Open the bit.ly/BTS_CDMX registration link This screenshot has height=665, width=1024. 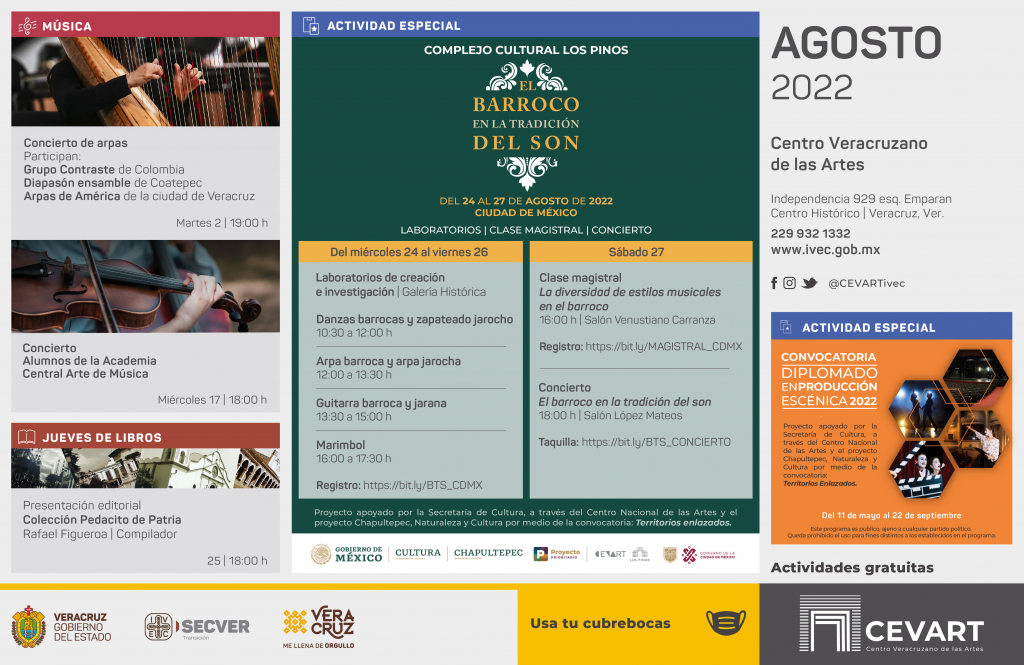(423, 485)
